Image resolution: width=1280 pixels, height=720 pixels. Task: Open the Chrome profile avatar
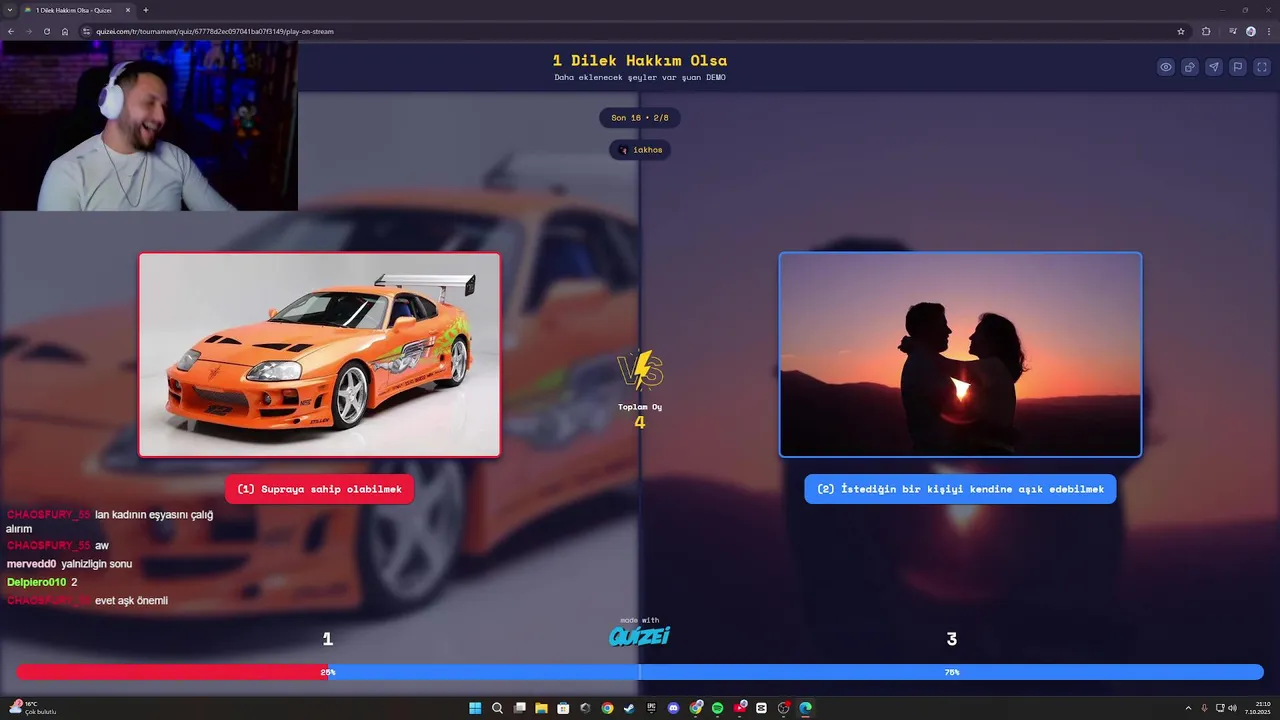(x=1251, y=31)
